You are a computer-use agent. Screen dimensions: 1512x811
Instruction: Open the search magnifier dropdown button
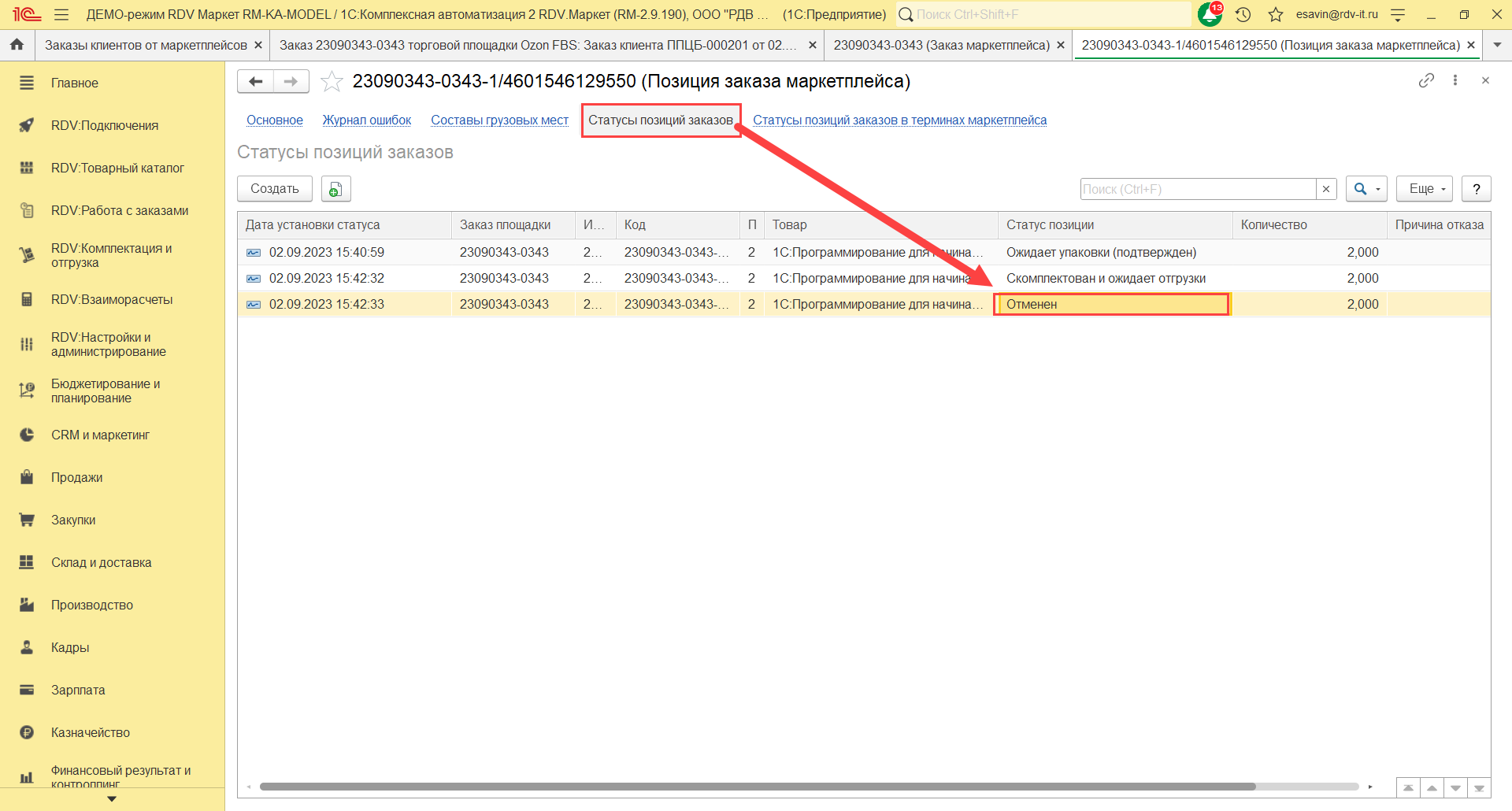tap(1366, 189)
